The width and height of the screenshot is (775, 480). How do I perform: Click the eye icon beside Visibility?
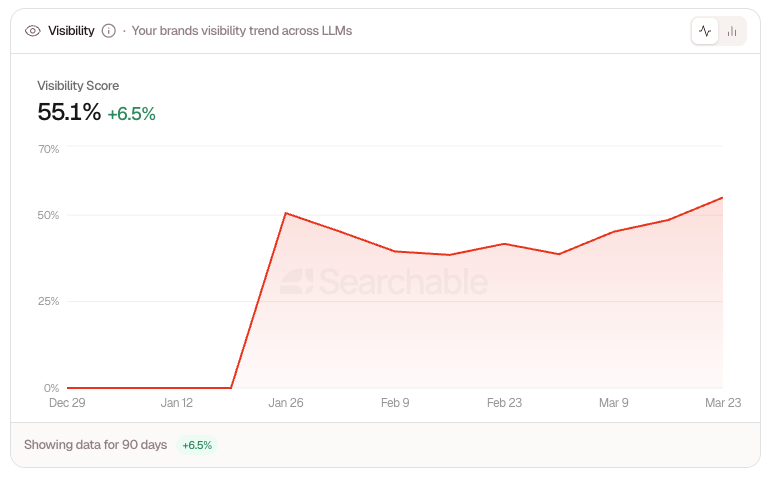[x=33, y=31]
